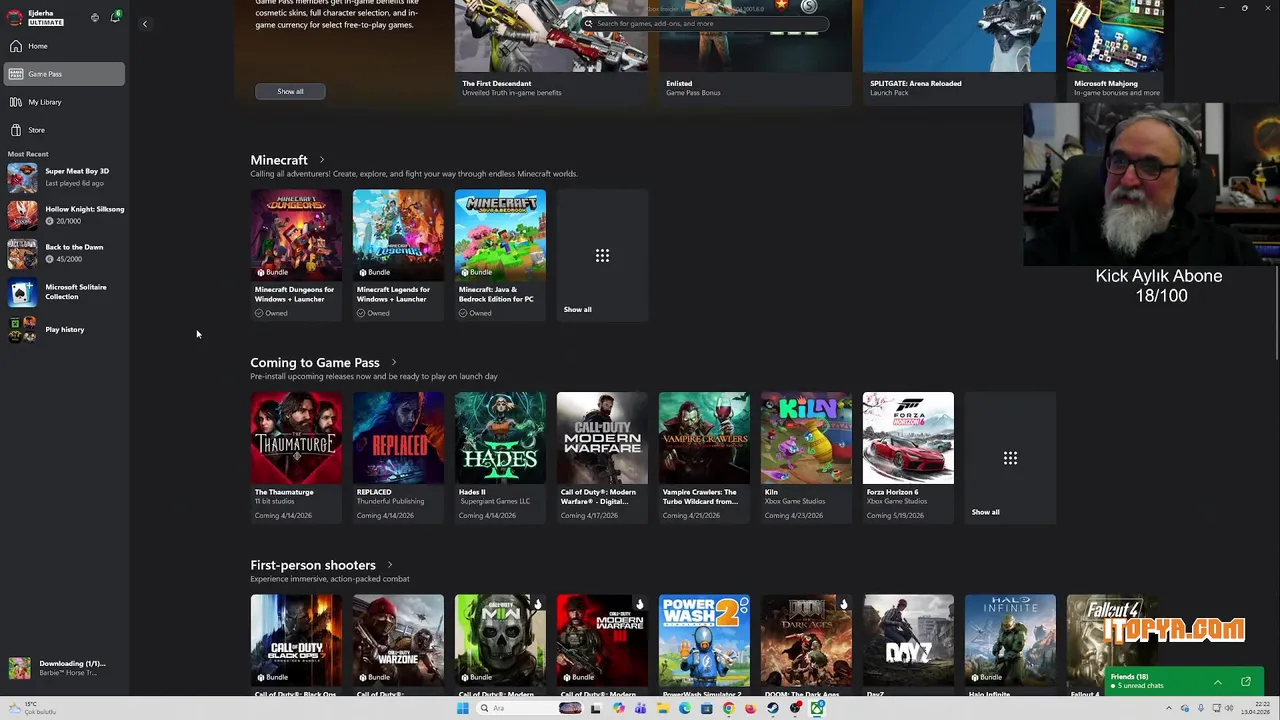Open the Ejderha profile avatar

pyautogui.click(x=15, y=18)
